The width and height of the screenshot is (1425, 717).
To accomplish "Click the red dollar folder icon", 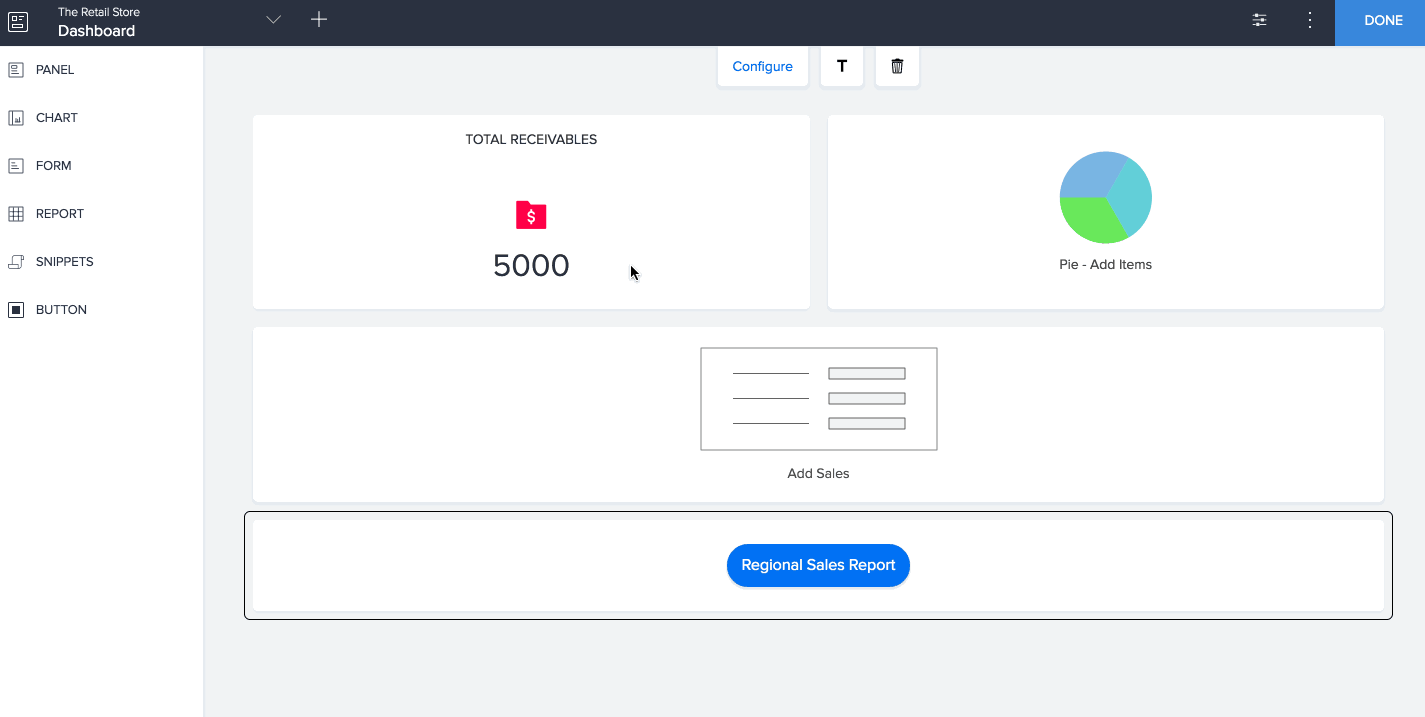I will [531, 215].
